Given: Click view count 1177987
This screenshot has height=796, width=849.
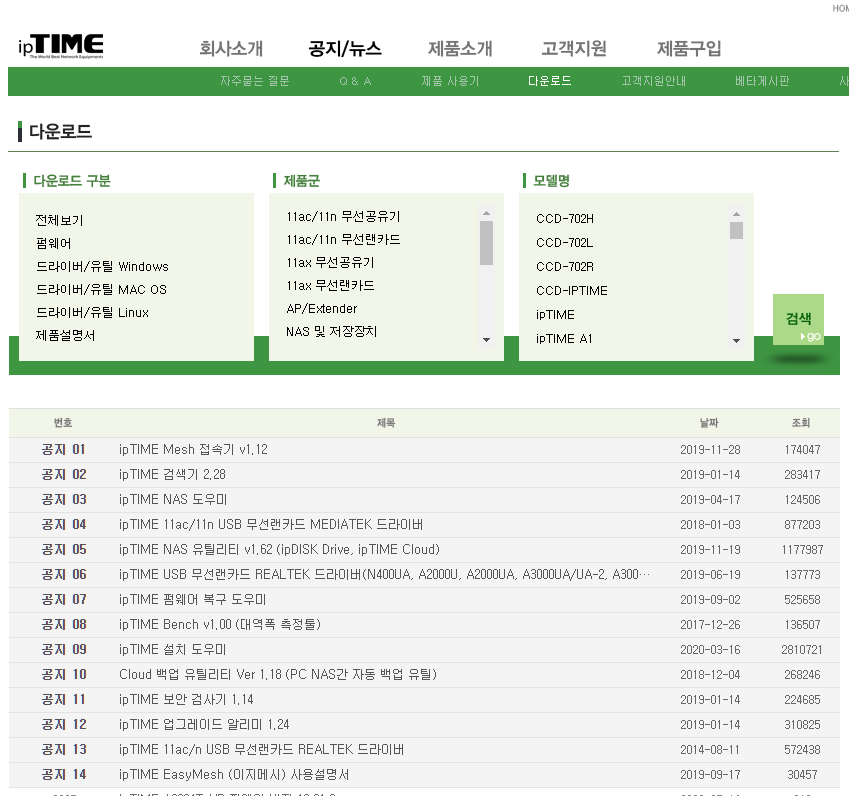Looking at the screenshot, I should click(802, 550).
